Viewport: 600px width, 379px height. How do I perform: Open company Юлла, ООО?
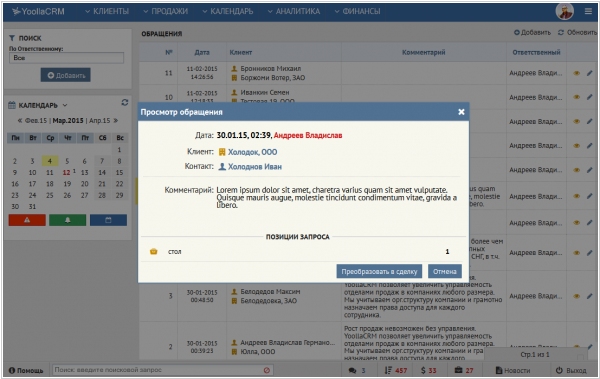click(258, 352)
